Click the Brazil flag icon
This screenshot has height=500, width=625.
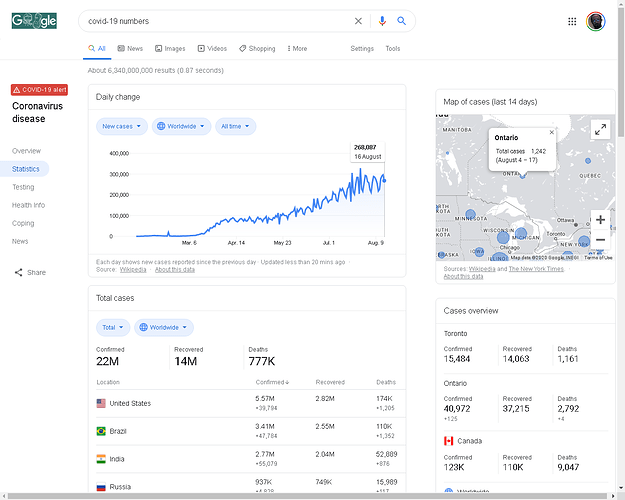tap(101, 431)
